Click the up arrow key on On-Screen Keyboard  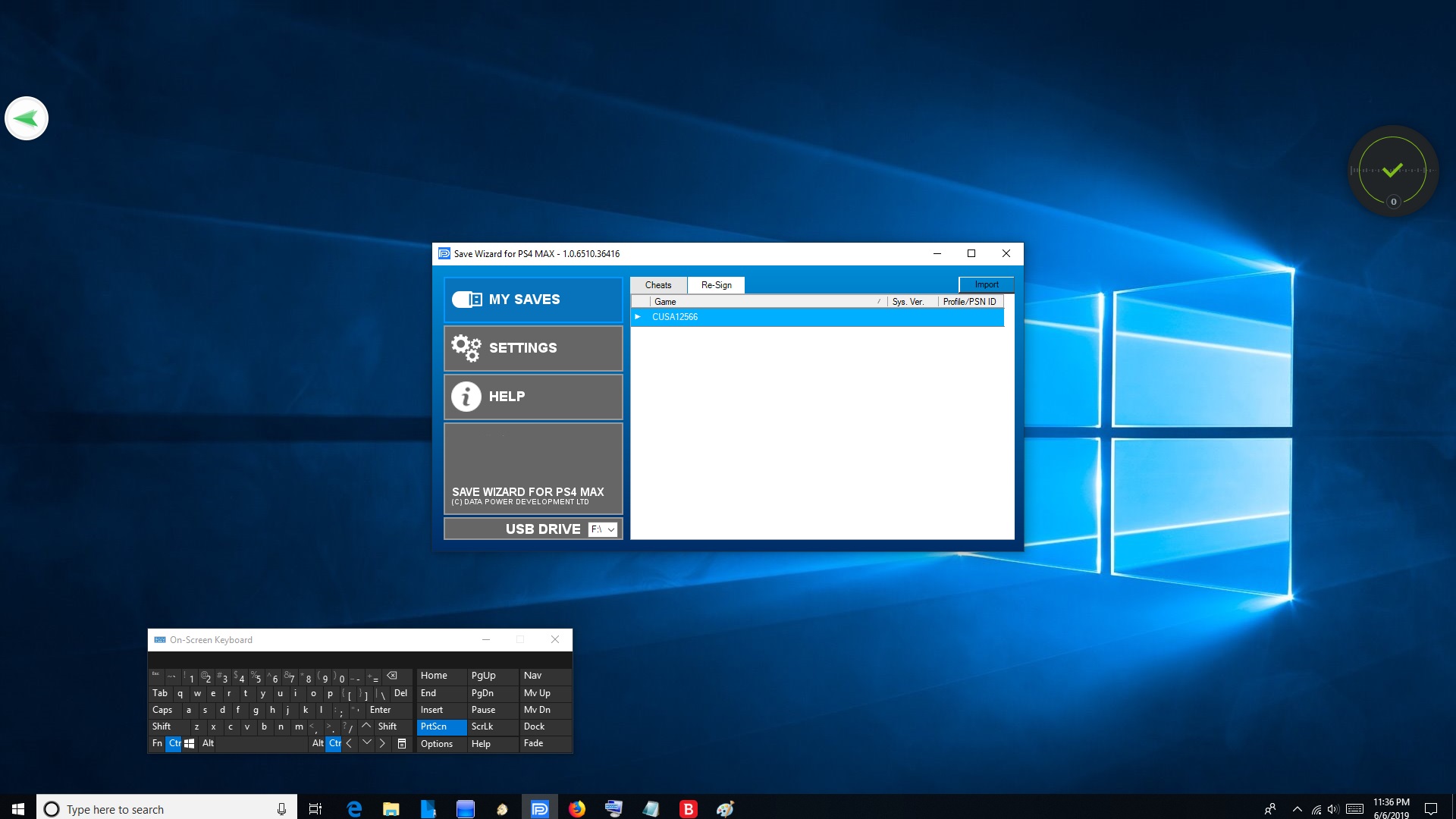coord(366,726)
